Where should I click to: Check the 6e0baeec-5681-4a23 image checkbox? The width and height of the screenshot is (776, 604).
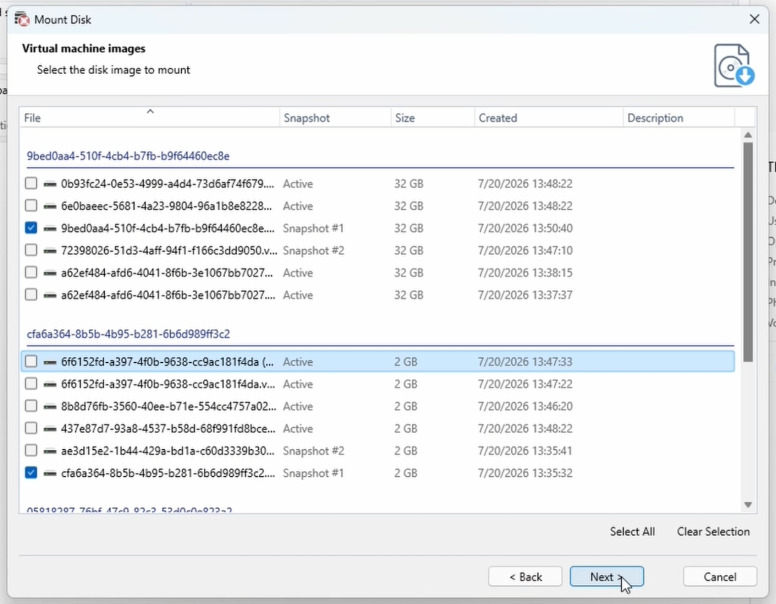pos(31,205)
